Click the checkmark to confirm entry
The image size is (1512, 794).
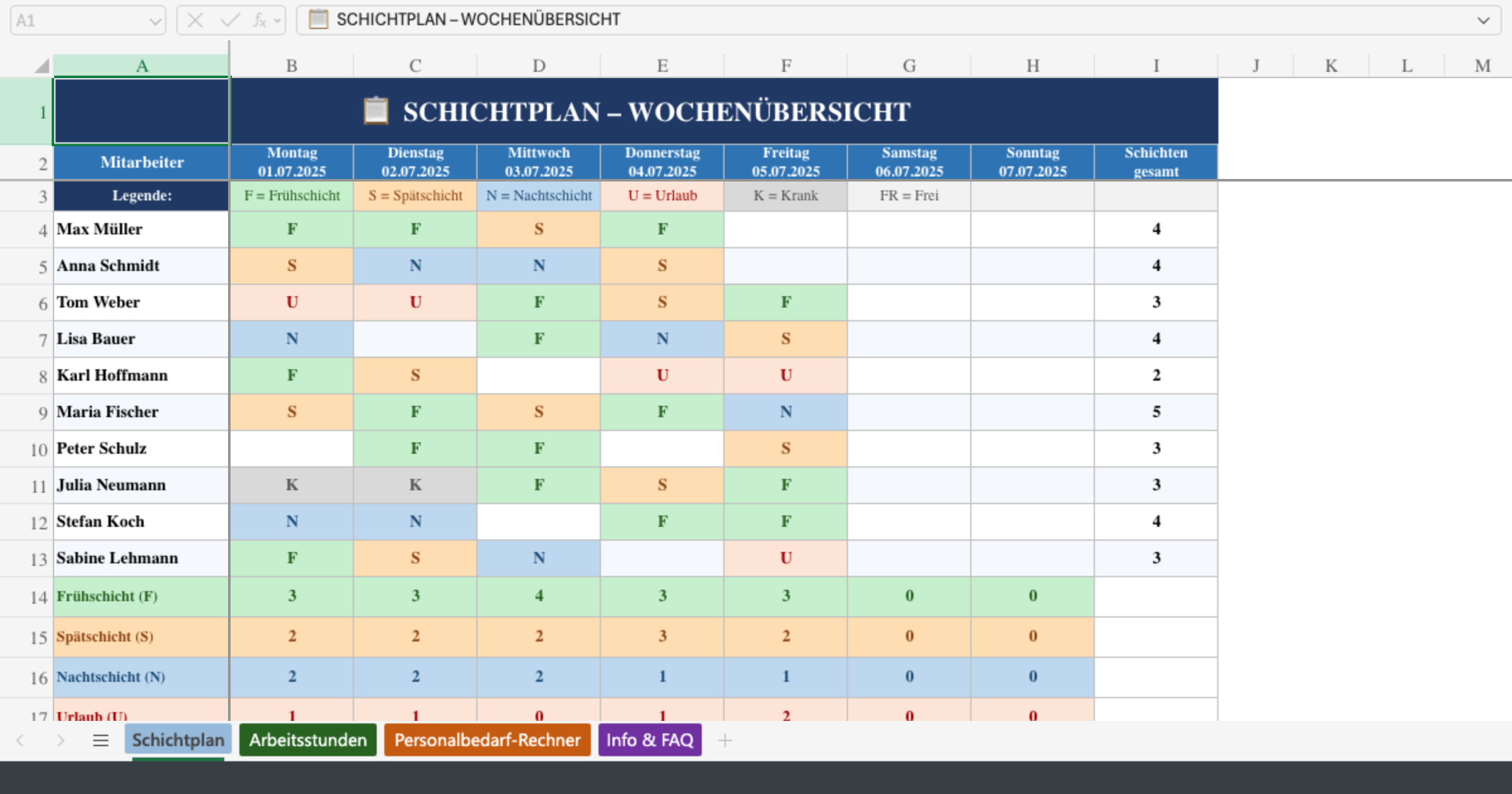point(228,20)
